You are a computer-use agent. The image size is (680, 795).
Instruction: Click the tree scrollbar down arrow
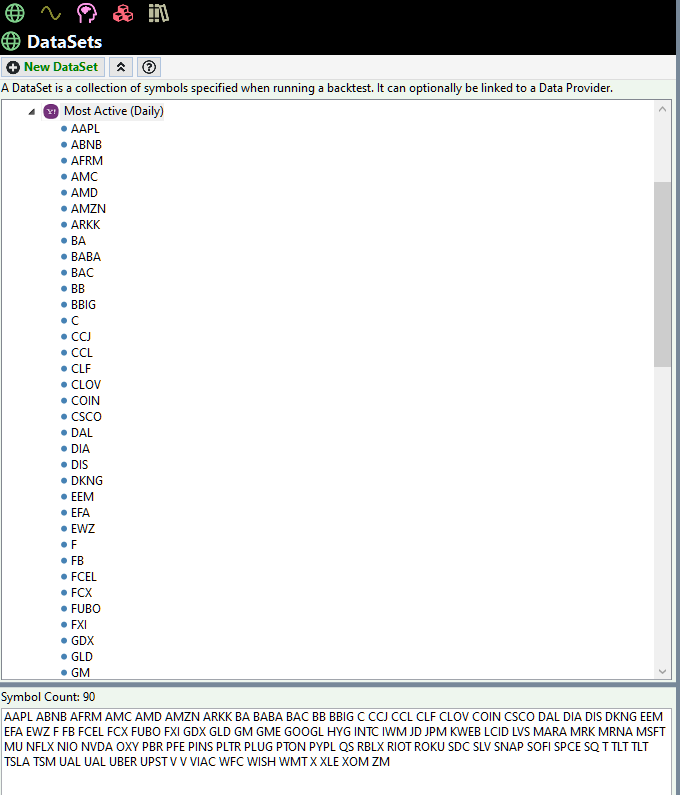click(x=662, y=671)
